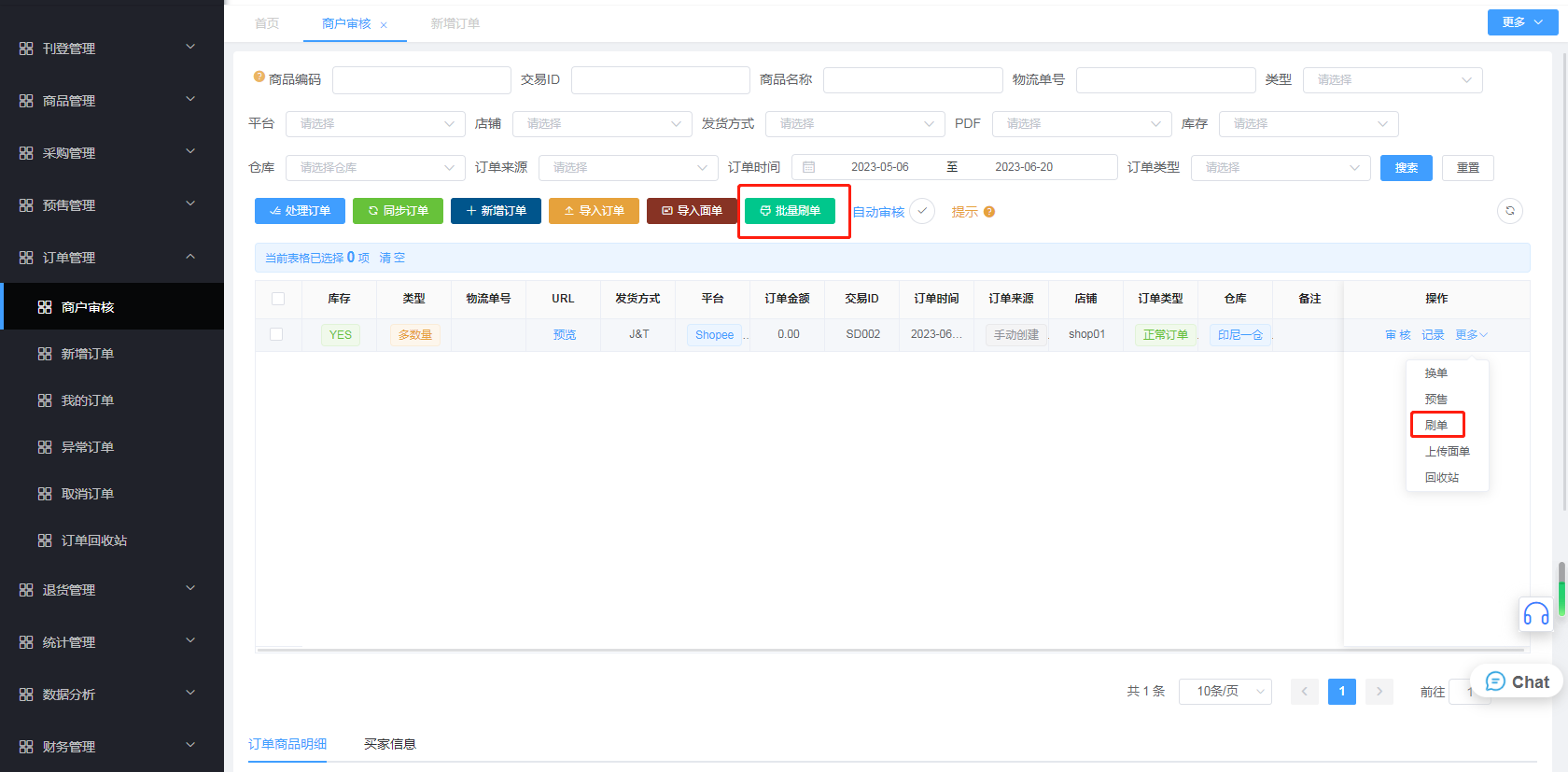Switch to the 首页 tab
This screenshot has width=1568, height=772.
(x=267, y=23)
